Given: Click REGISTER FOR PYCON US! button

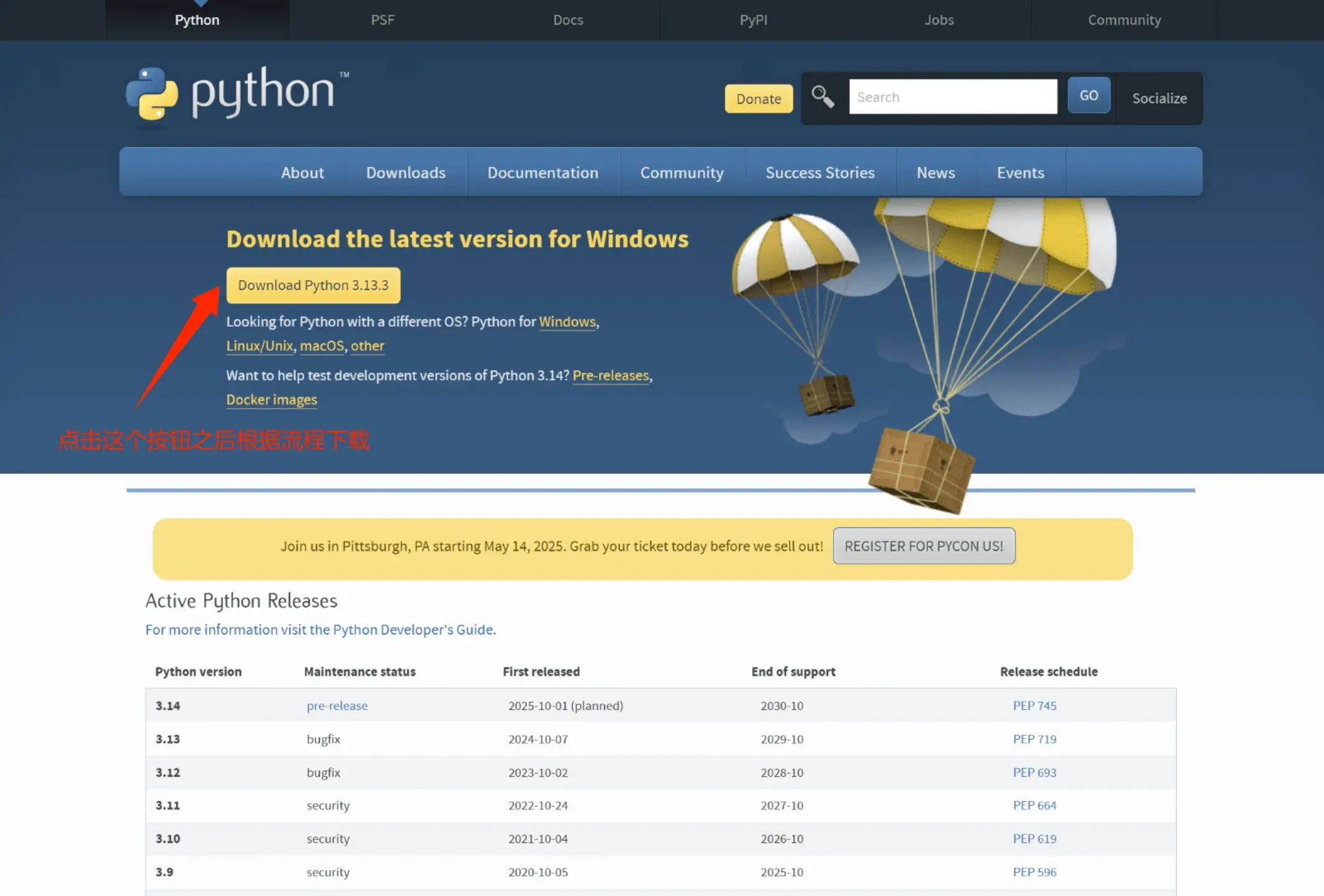Looking at the screenshot, I should tap(924, 546).
